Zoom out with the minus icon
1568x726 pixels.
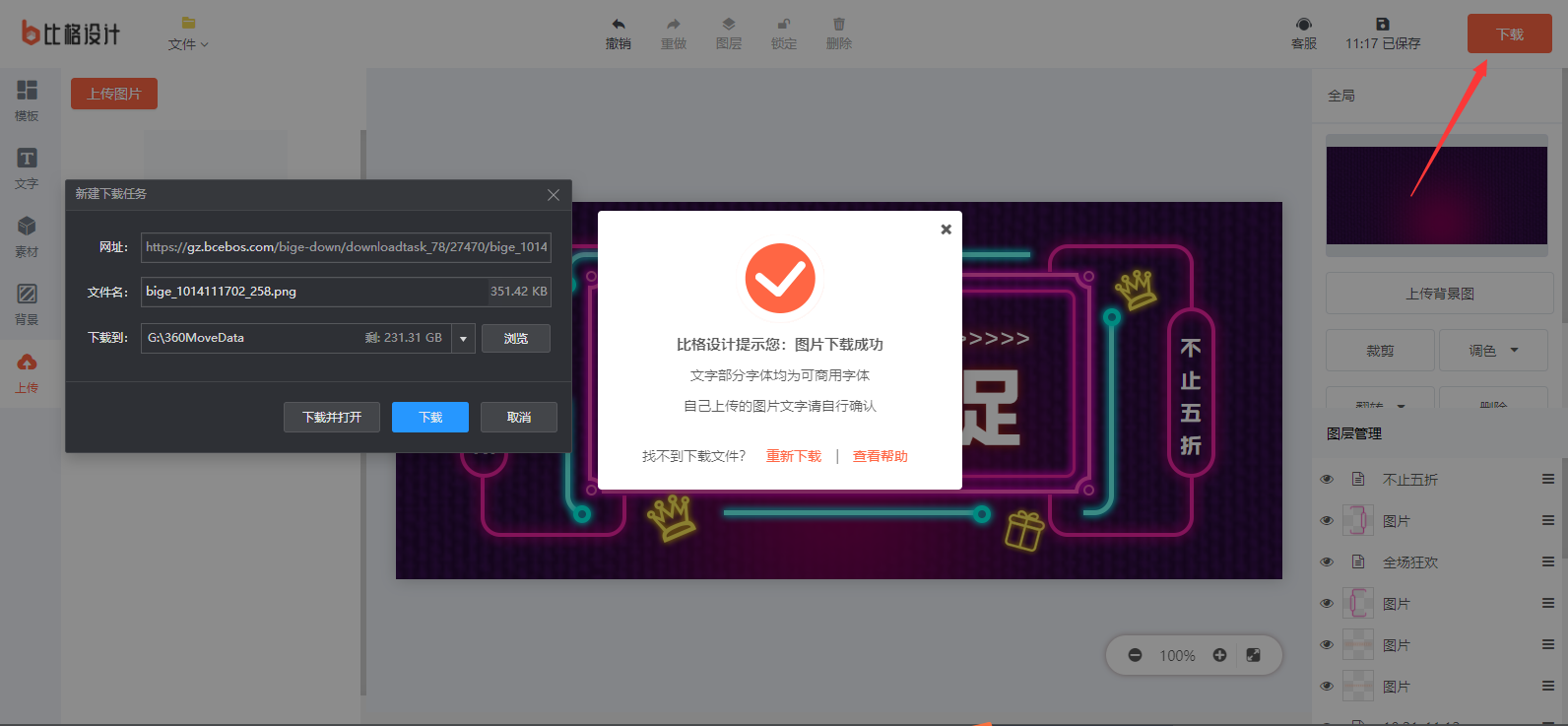[1135, 655]
